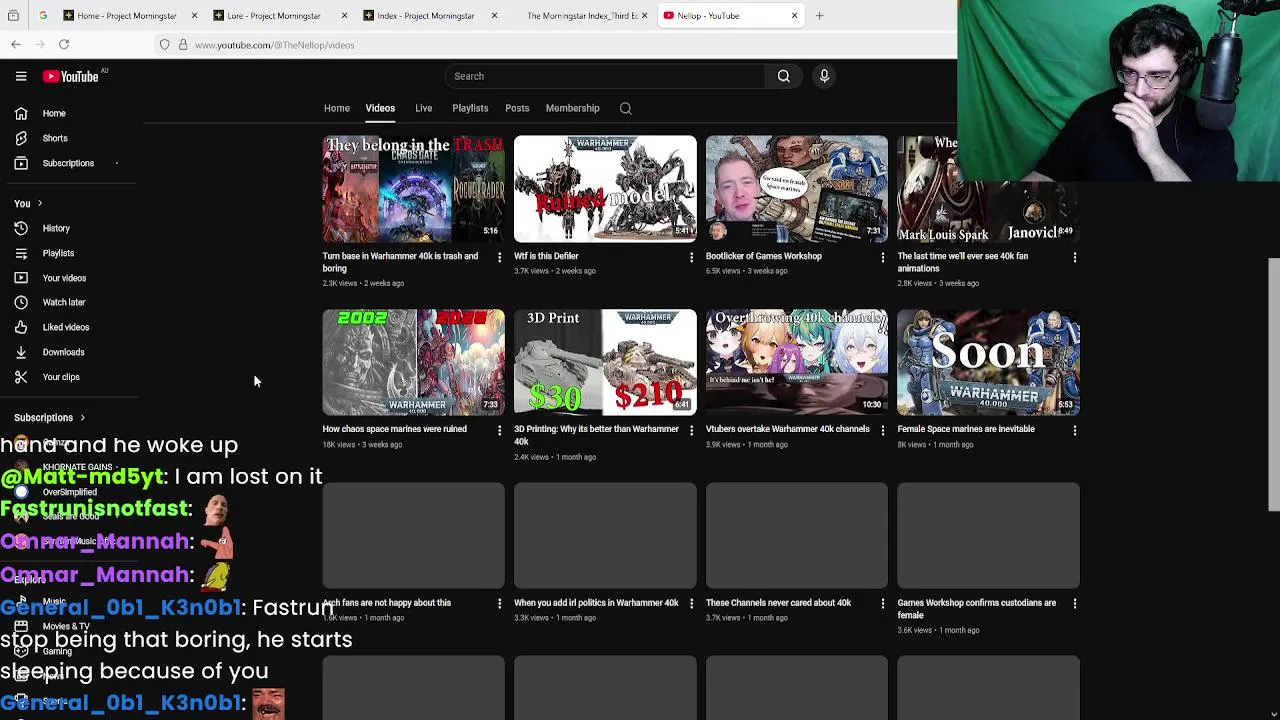Go back with the browser back arrow
Viewport: 1280px width, 720px height.
pyautogui.click(x=16, y=44)
